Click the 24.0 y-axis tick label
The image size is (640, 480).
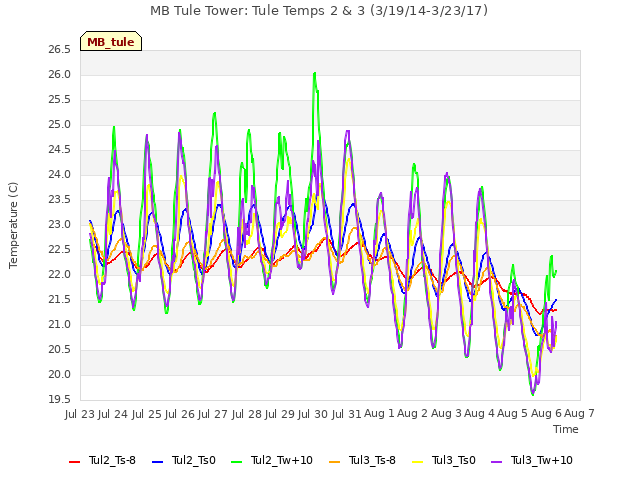click(60, 175)
